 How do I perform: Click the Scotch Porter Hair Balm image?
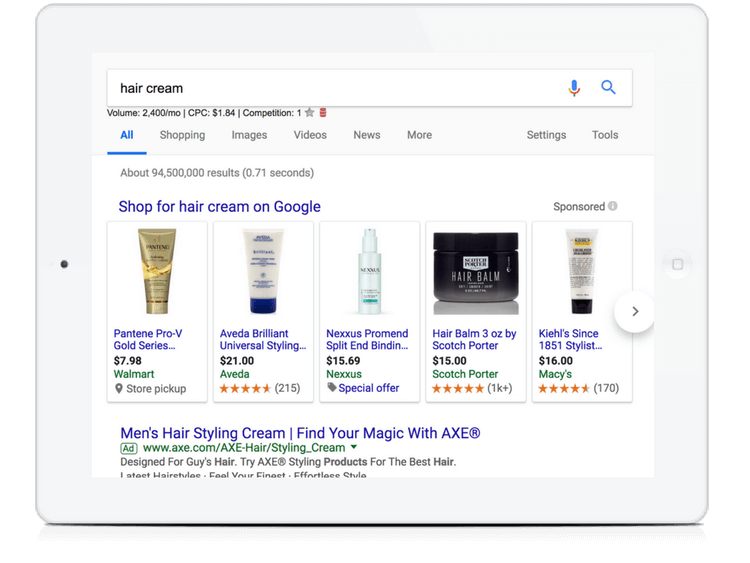pos(476,271)
